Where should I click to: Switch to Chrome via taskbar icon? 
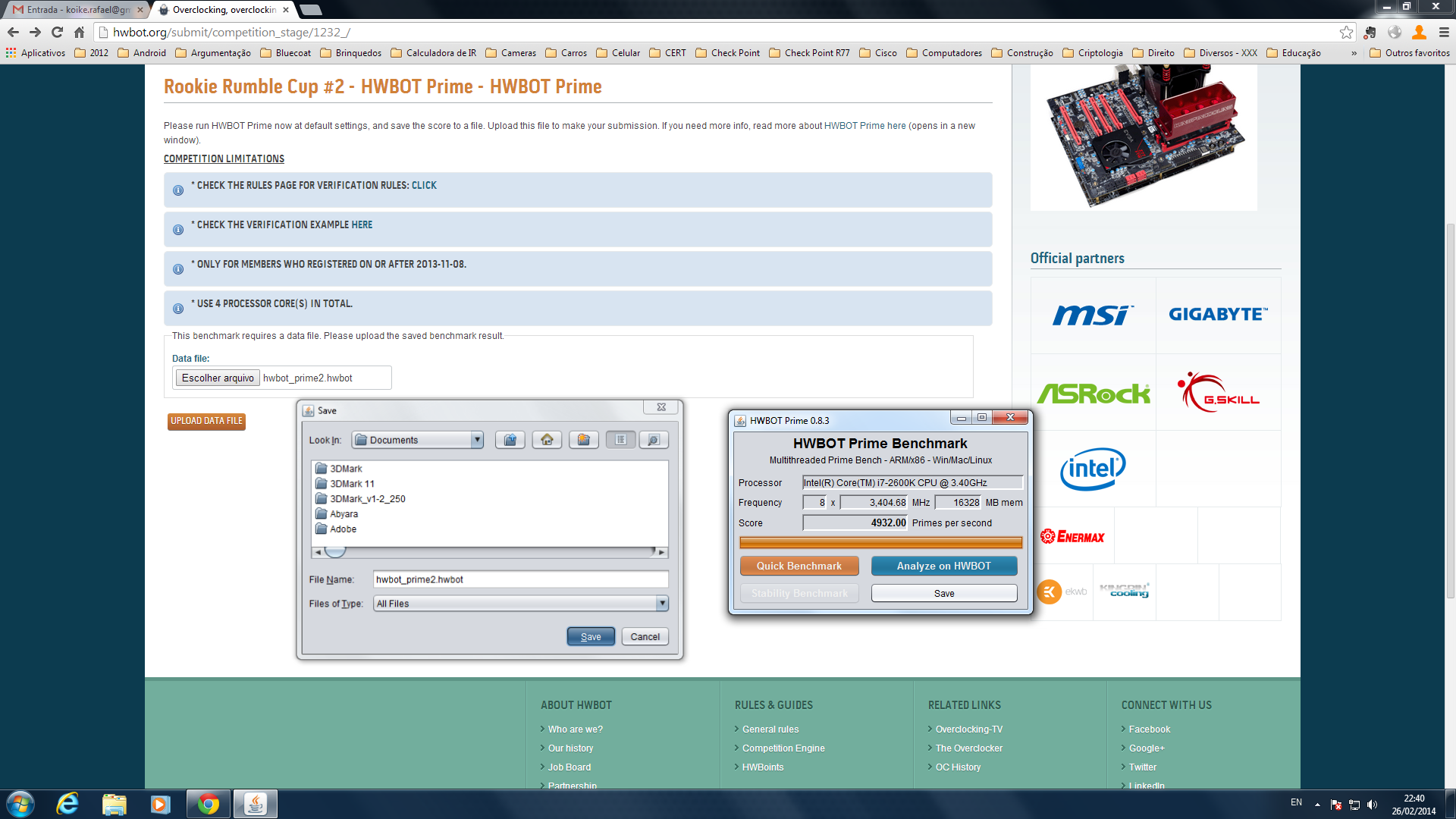pos(209,804)
